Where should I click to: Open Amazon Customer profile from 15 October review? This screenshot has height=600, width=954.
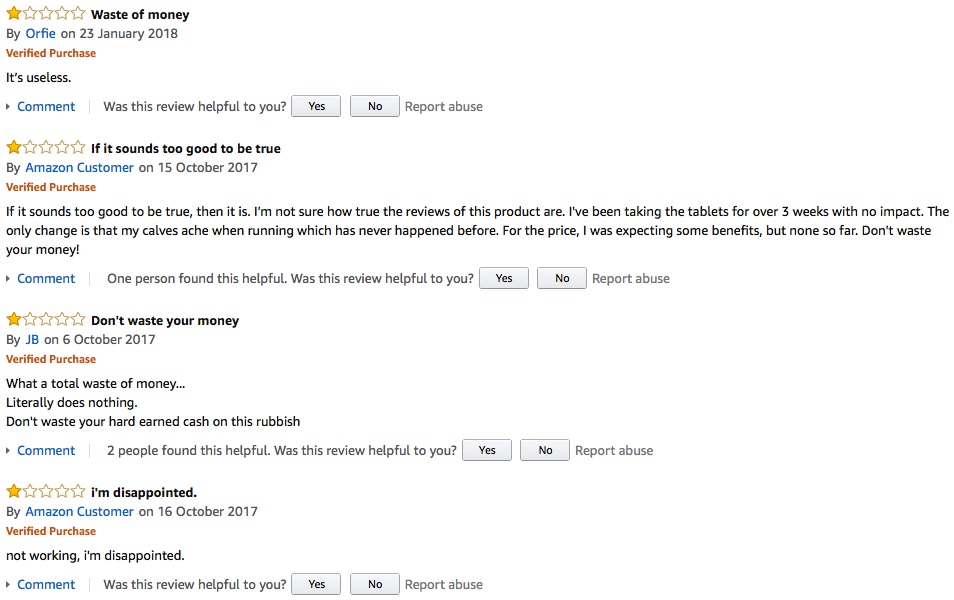79,167
